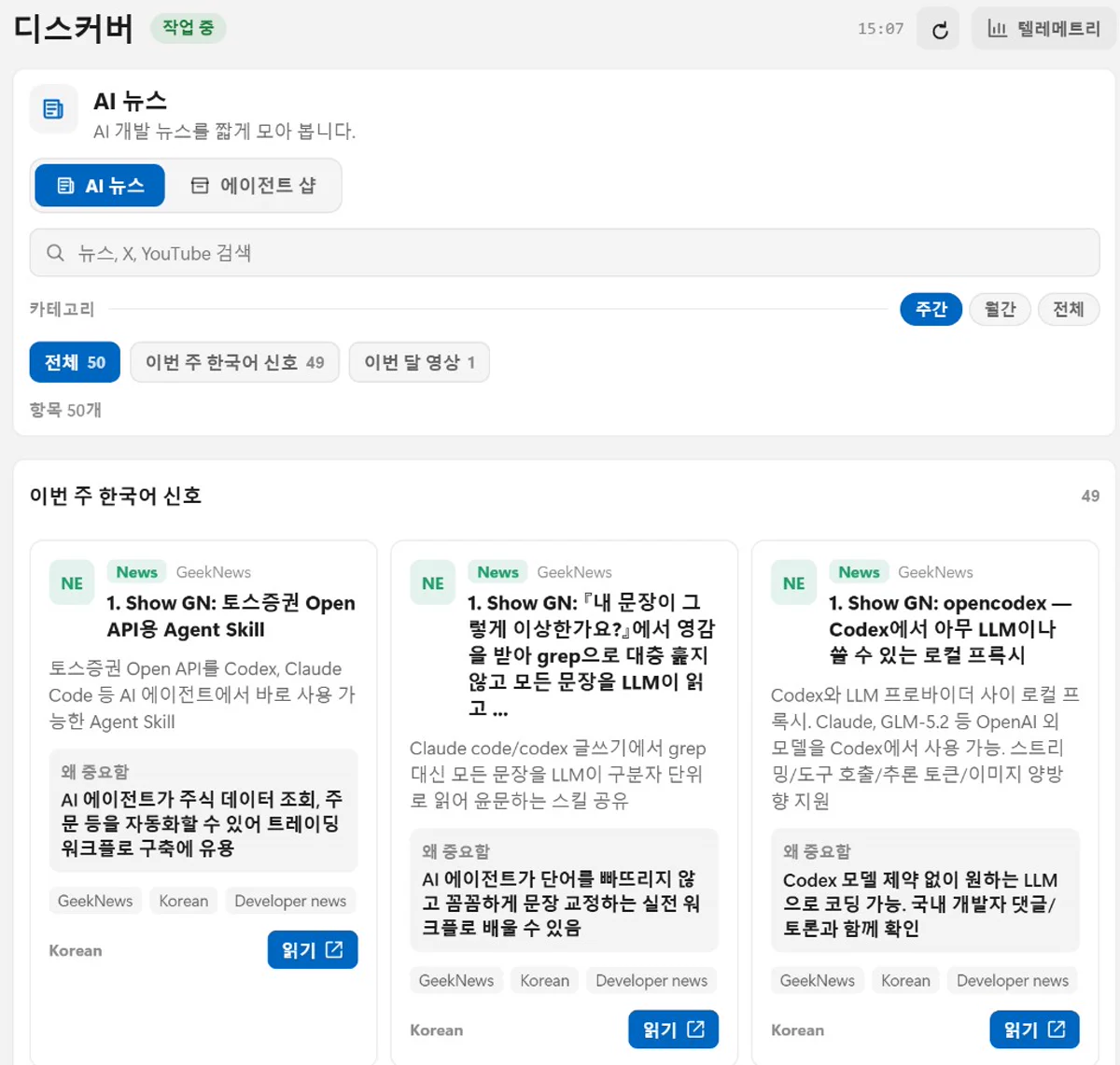
Task: Open the 텔레메트리 panel button
Action: point(1044,29)
